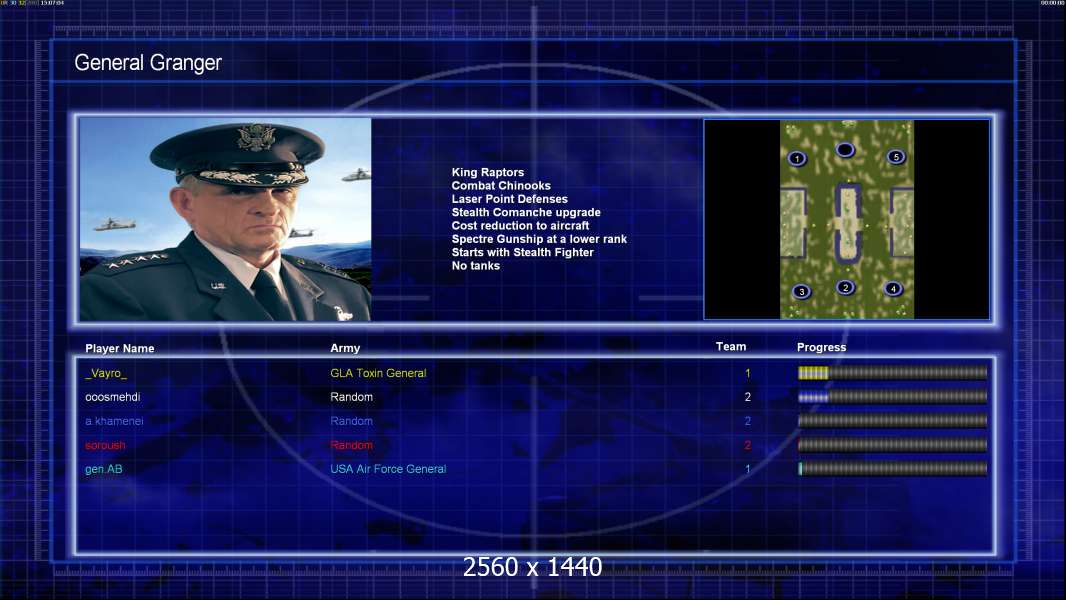
Task: Click start position 2 marker on minimap
Action: coord(845,287)
